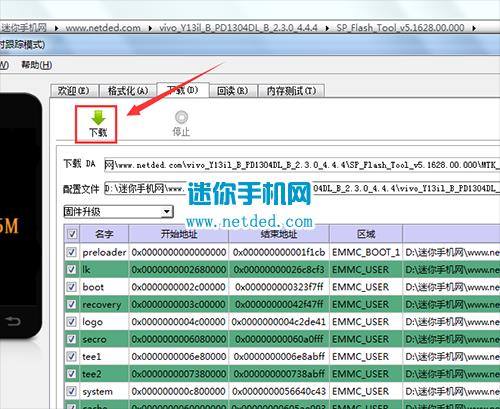Viewport: 500px width, 409px height.
Task: Uncheck the tee1 partition checkbox
Action: [71, 356]
